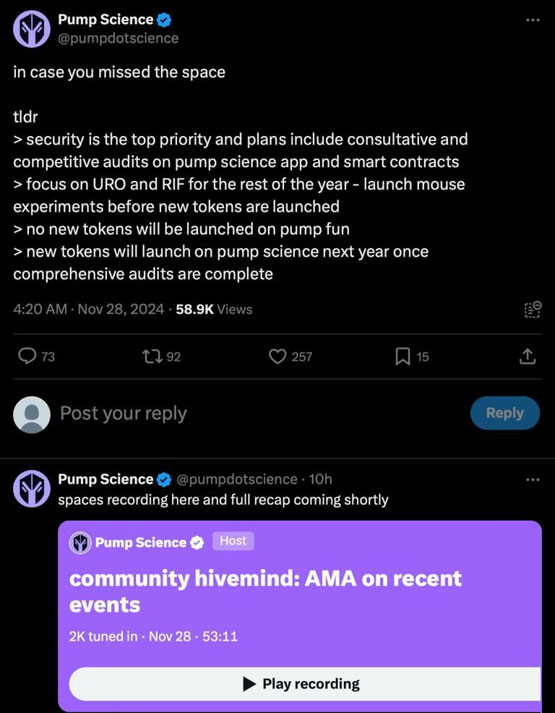The width and height of the screenshot is (555, 713).
Task: Click the 58.9K Views count
Action: (x=214, y=310)
